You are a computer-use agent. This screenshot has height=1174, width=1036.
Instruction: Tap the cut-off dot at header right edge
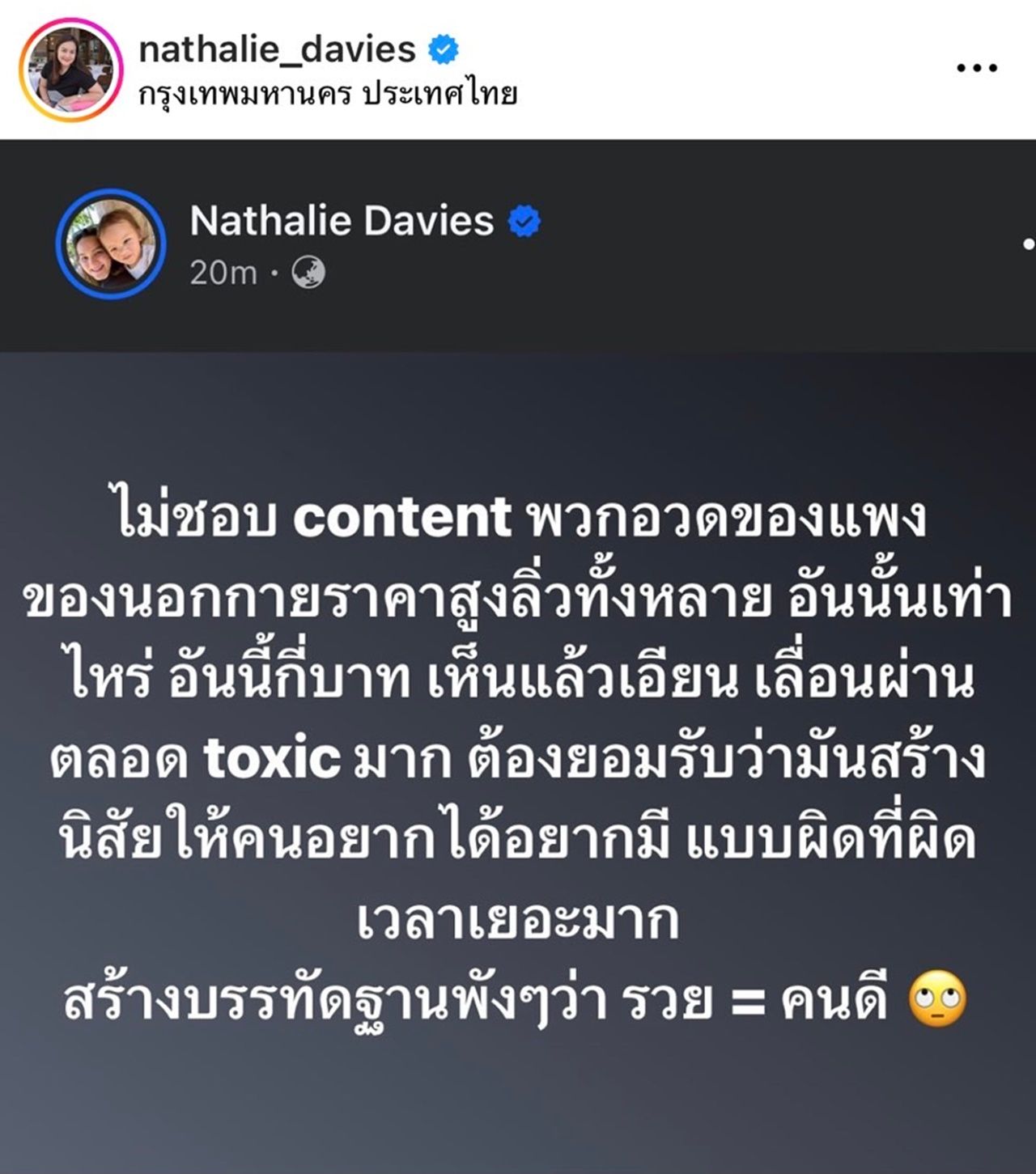click(1029, 243)
